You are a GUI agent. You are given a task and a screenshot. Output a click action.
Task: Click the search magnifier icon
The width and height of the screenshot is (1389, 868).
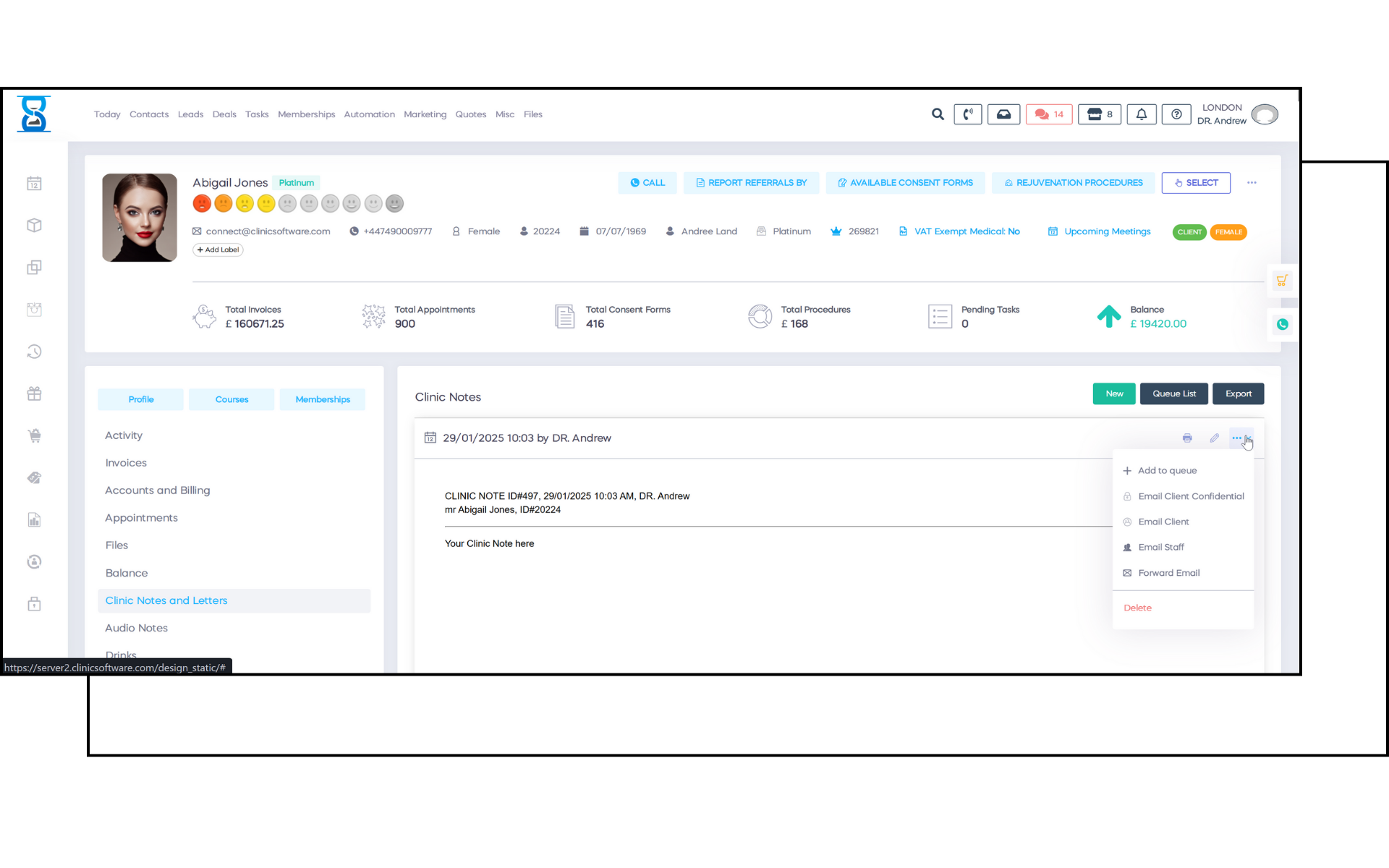point(938,114)
